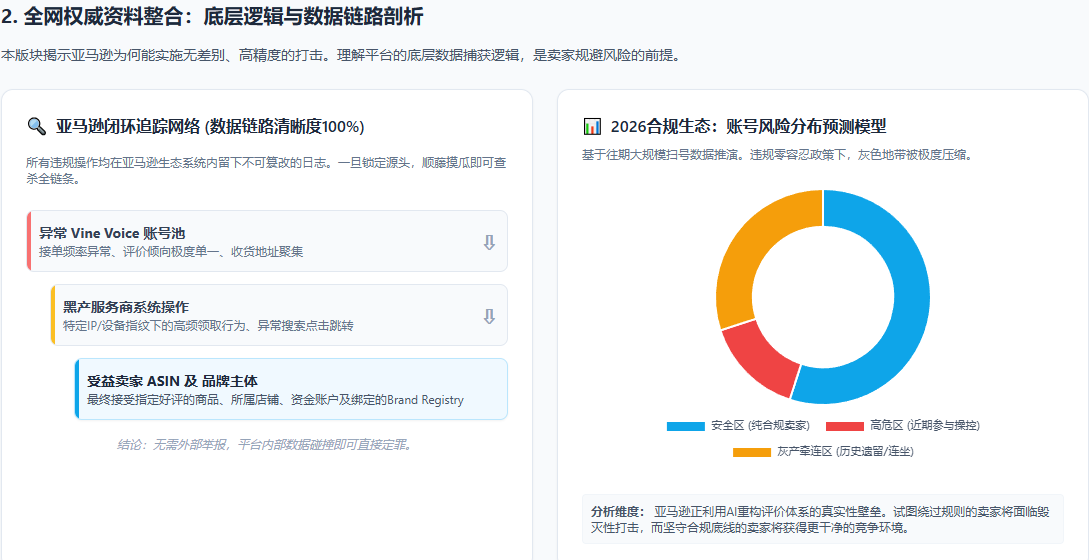Click the magnifying glass icon beside 亚马逊闭环追踪网络
This screenshot has width=1089, height=560.
click(x=36, y=127)
